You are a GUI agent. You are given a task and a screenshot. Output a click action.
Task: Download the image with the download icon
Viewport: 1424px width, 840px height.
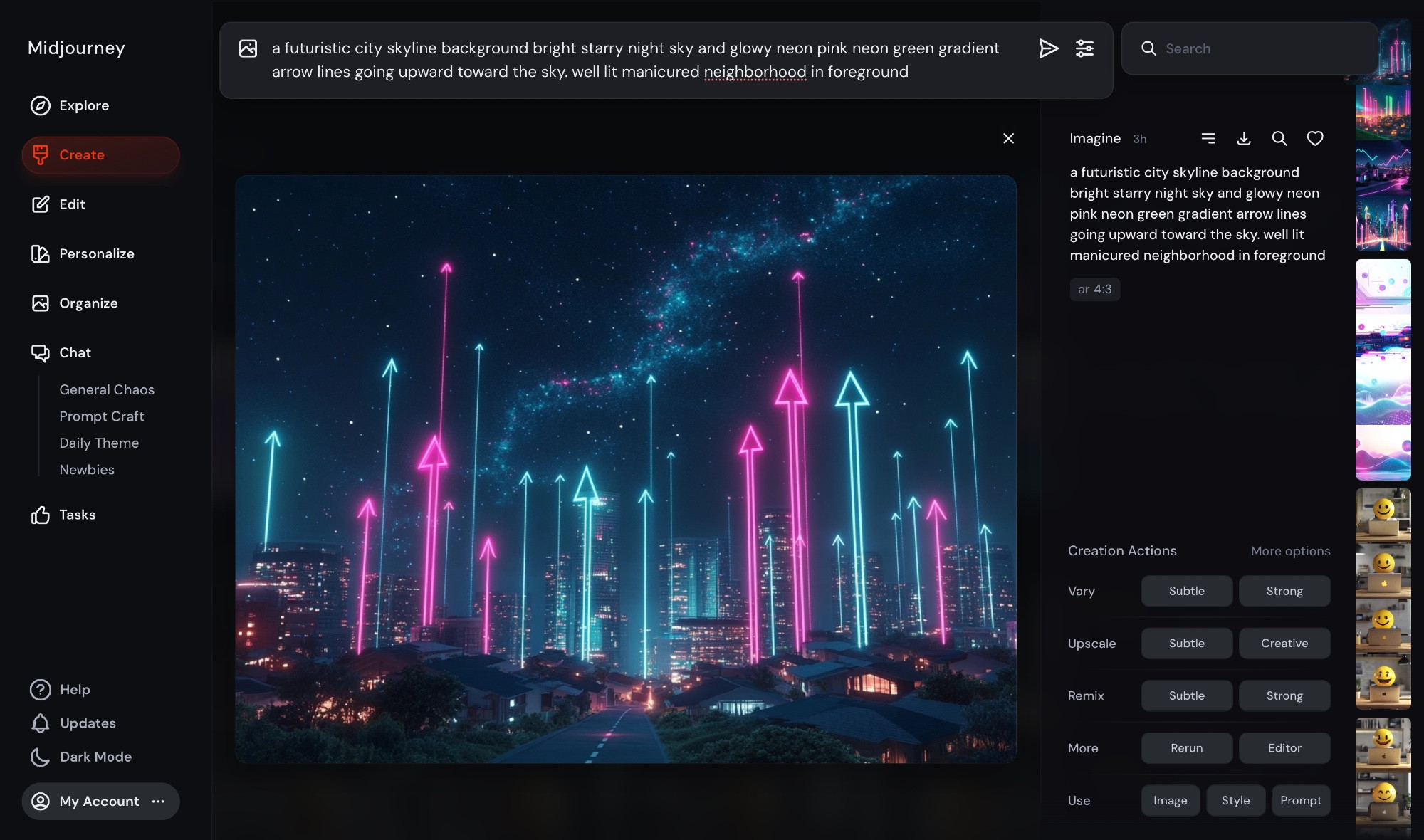1244,138
